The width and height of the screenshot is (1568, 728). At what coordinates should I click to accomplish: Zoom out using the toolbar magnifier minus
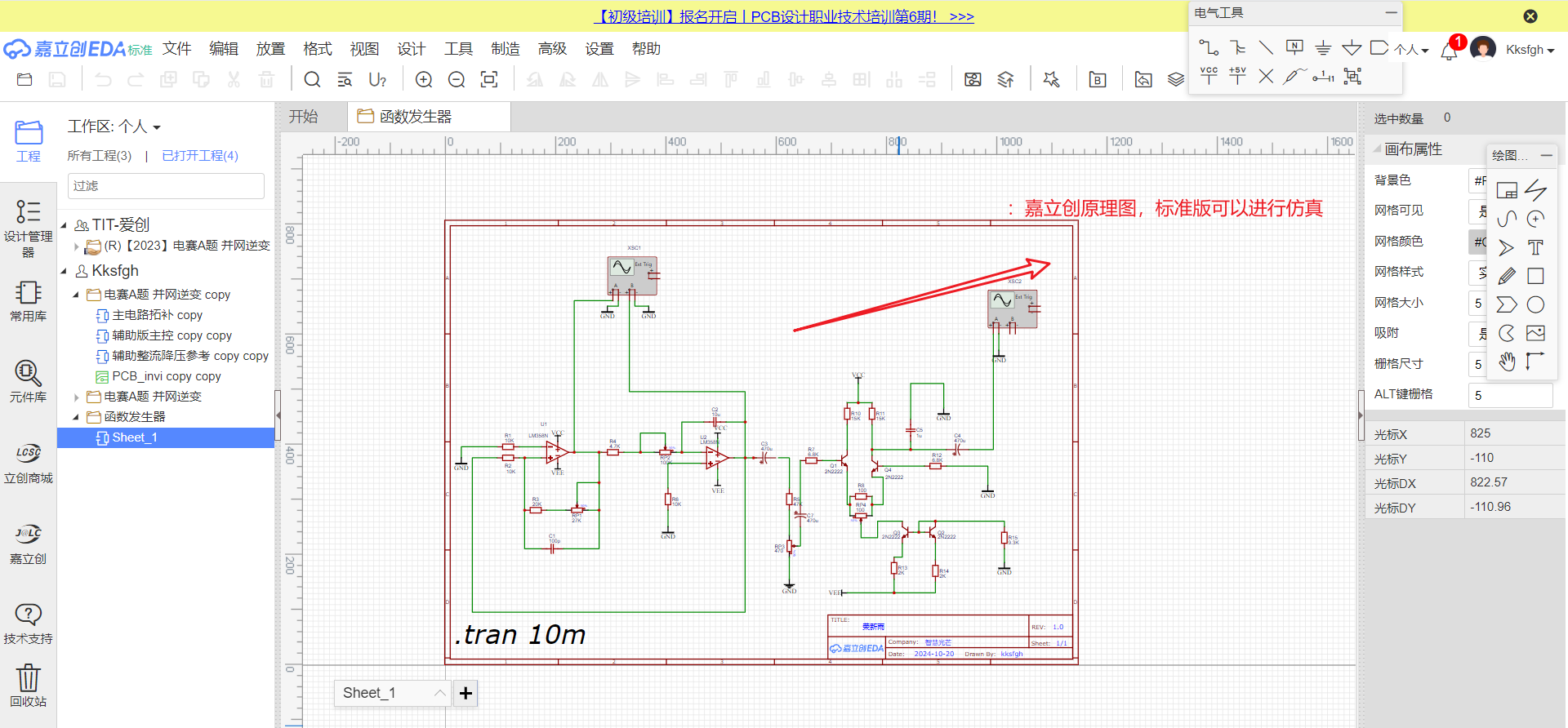457,79
